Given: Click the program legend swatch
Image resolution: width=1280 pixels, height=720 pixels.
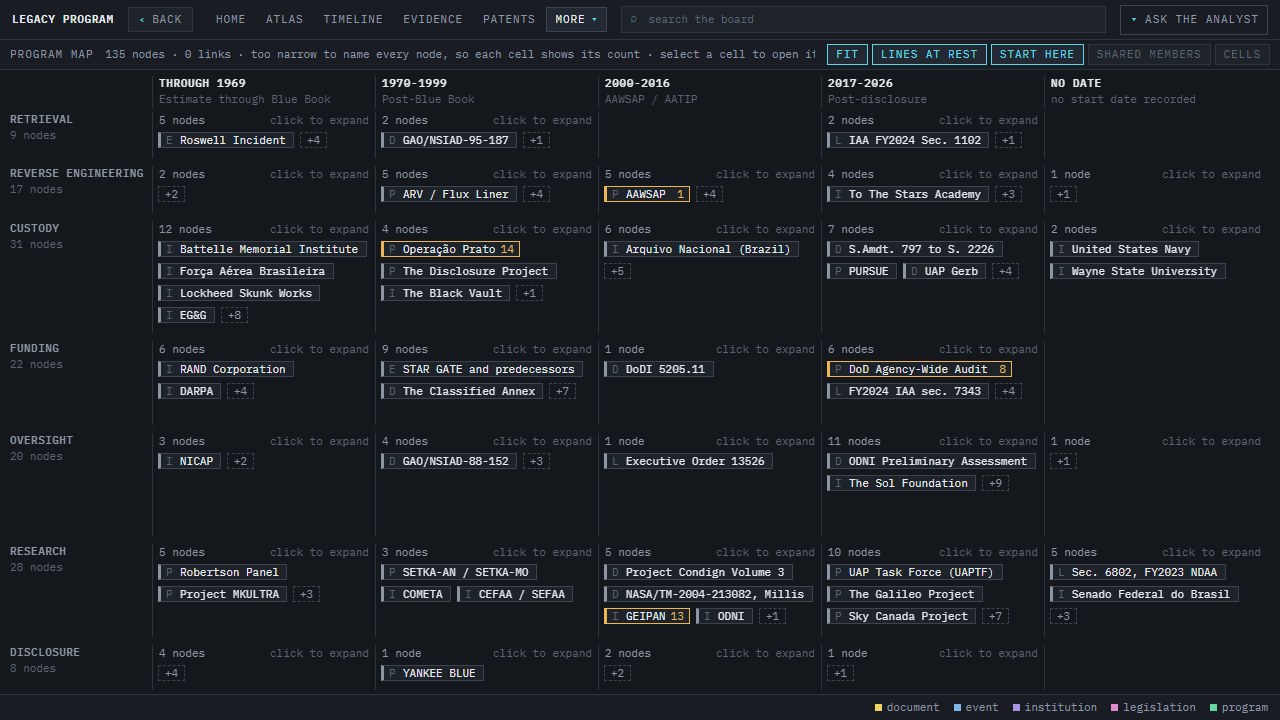Looking at the screenshot, I should point(1214,708).
